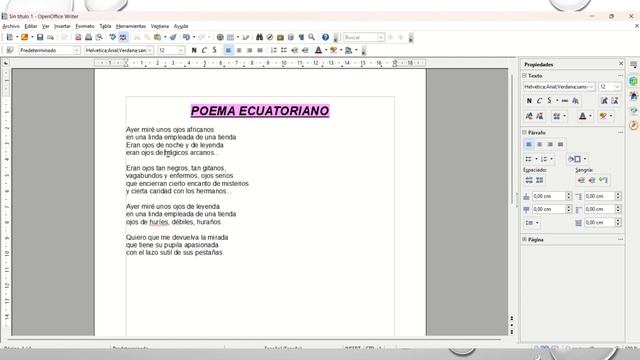Viewport: 640px width, 360px height.
Task: Open paragraph background color in sidebar
Action: 574,159
